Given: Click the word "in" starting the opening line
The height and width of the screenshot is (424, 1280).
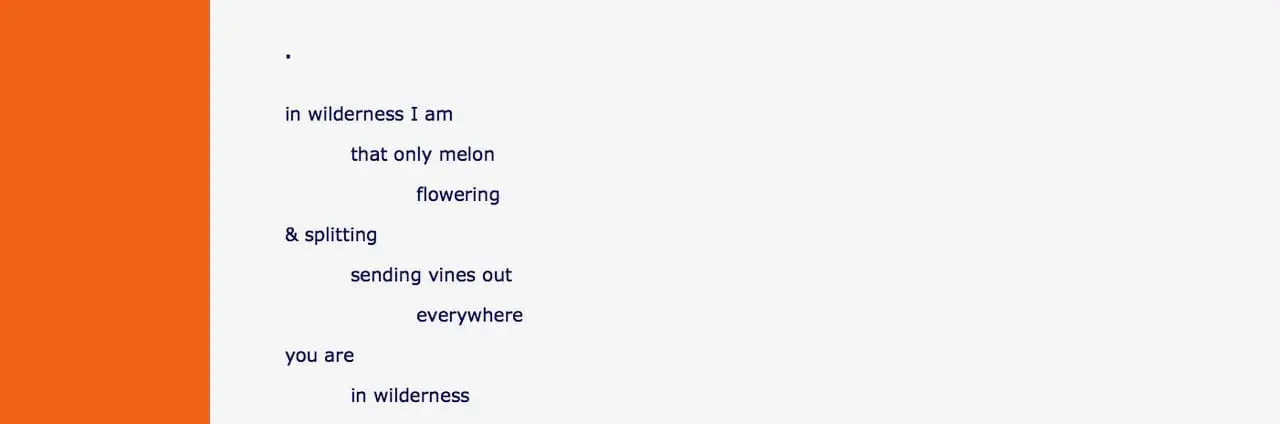Looking at the screenshot, I should 293,114.
